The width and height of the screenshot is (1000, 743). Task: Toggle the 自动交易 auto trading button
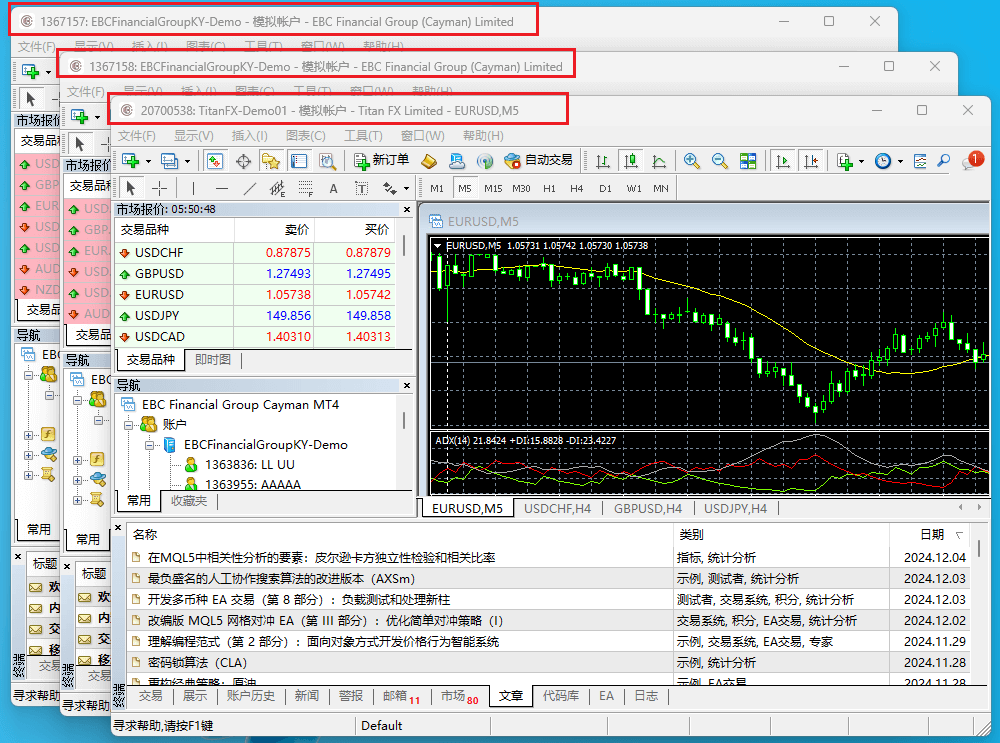tap(538, 161)
